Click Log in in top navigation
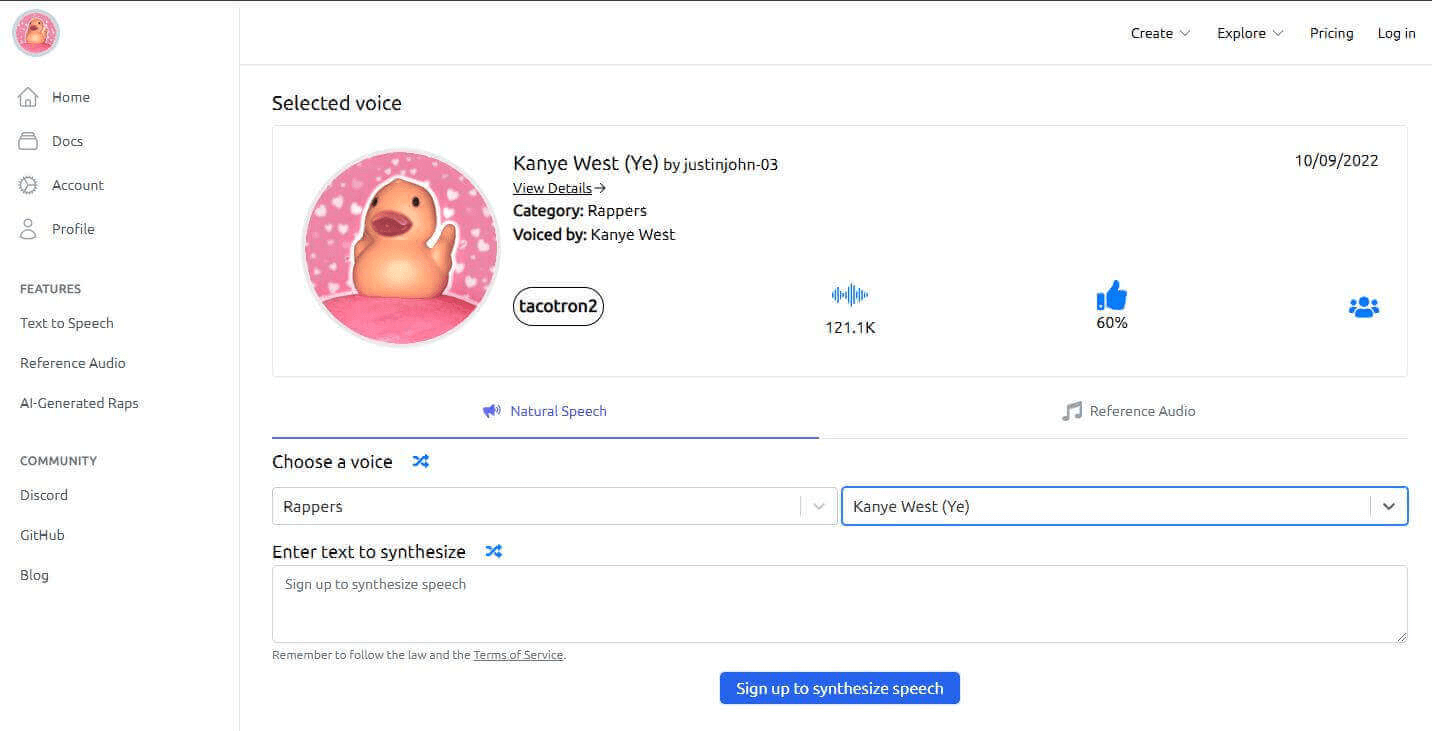Image resolution: width=1432 pixels, height=731 pixels. coord(1396,33)
